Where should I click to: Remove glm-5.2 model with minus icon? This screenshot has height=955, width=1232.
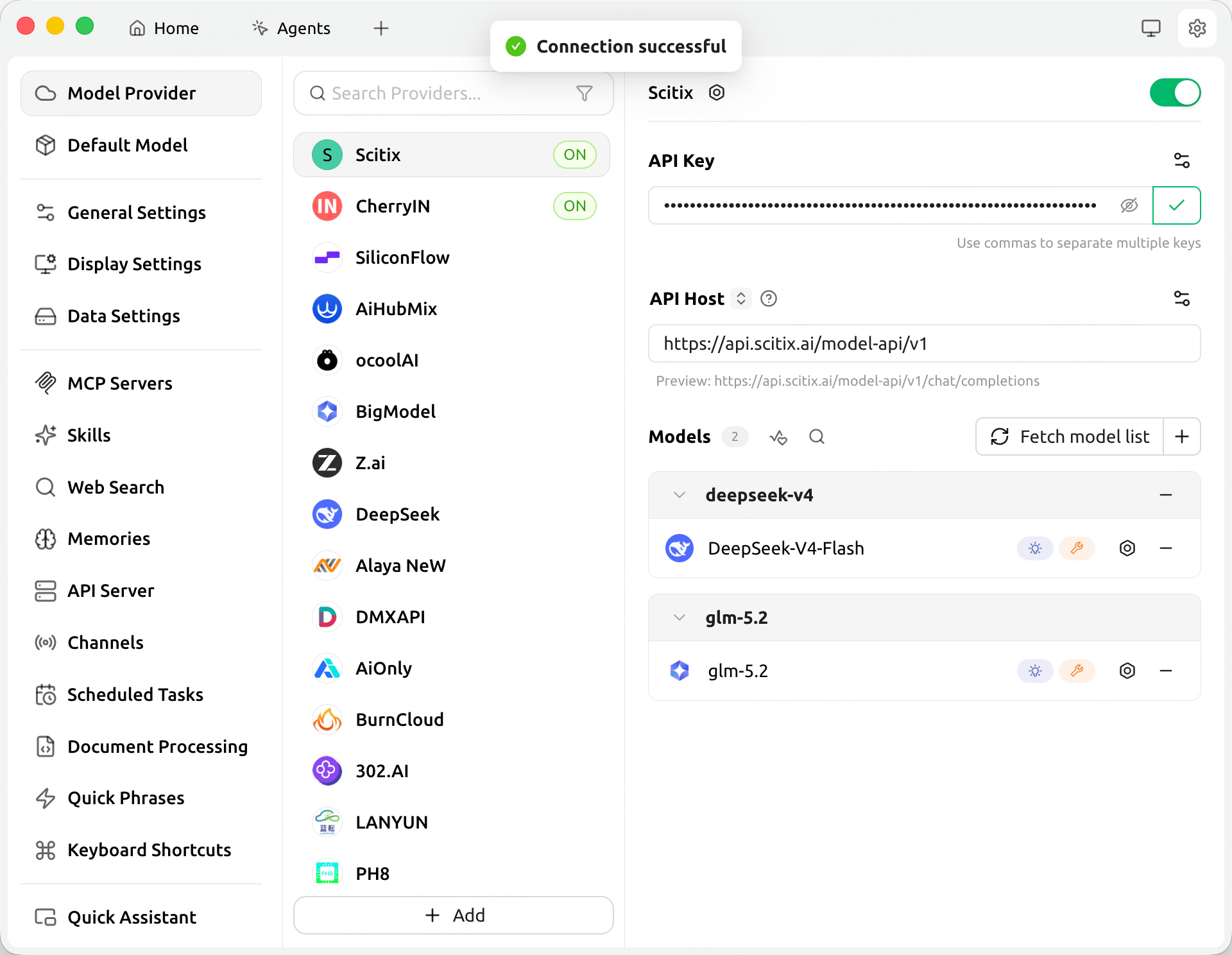pyautogui.click(x=1166, y=671)
